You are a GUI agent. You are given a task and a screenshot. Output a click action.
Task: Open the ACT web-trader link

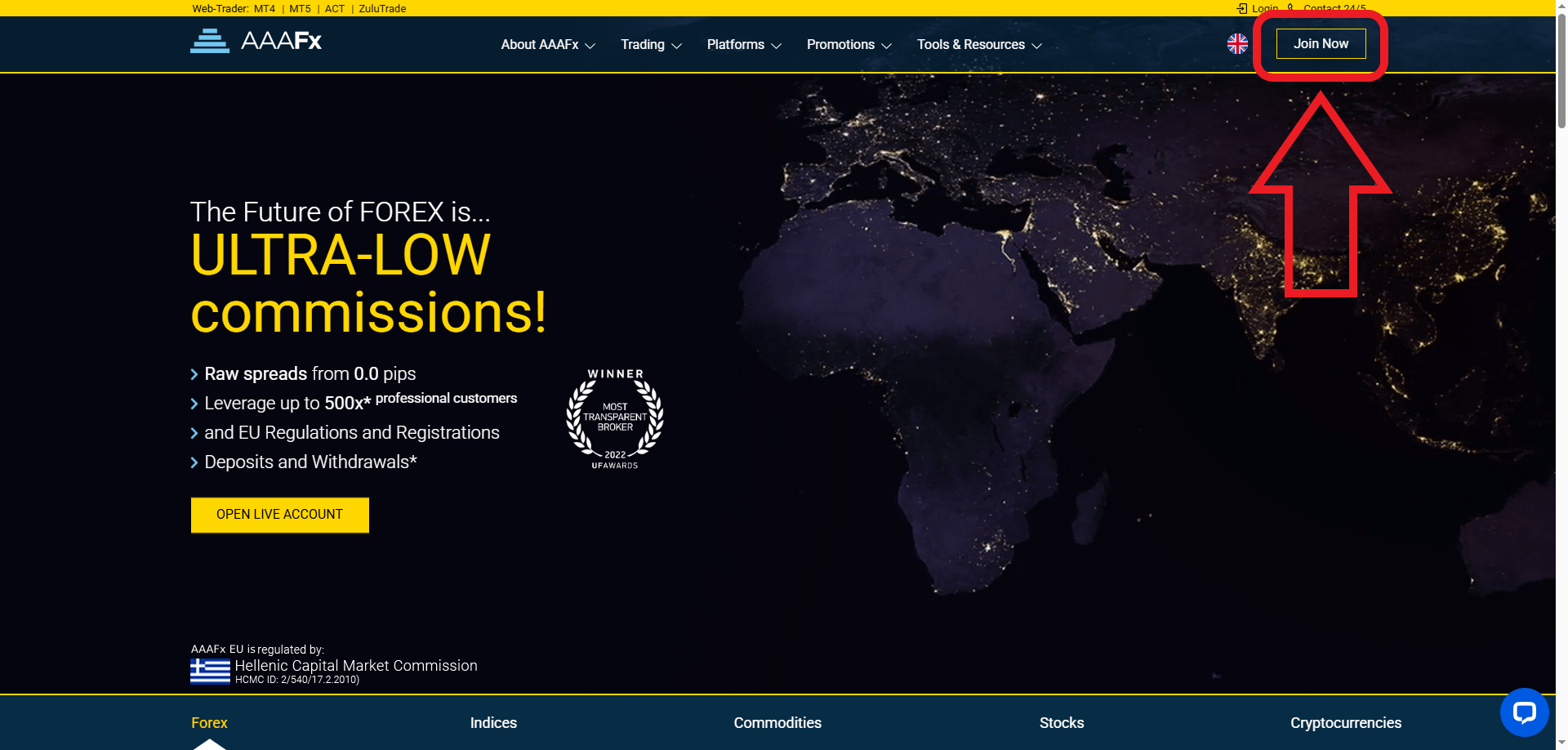tap(335, 9)
